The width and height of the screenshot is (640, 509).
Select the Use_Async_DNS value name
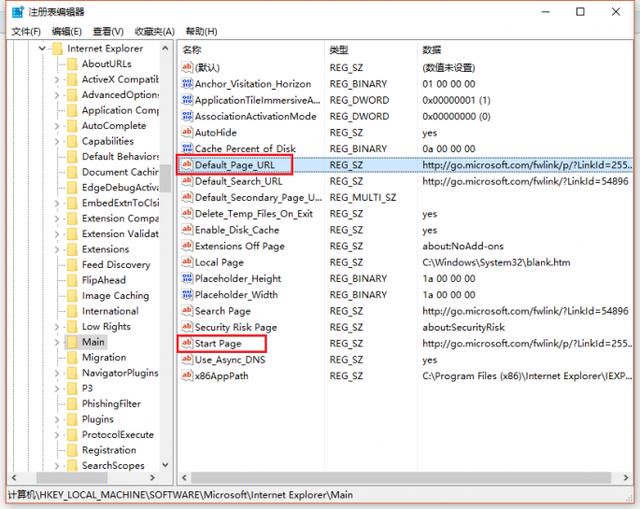230,360
